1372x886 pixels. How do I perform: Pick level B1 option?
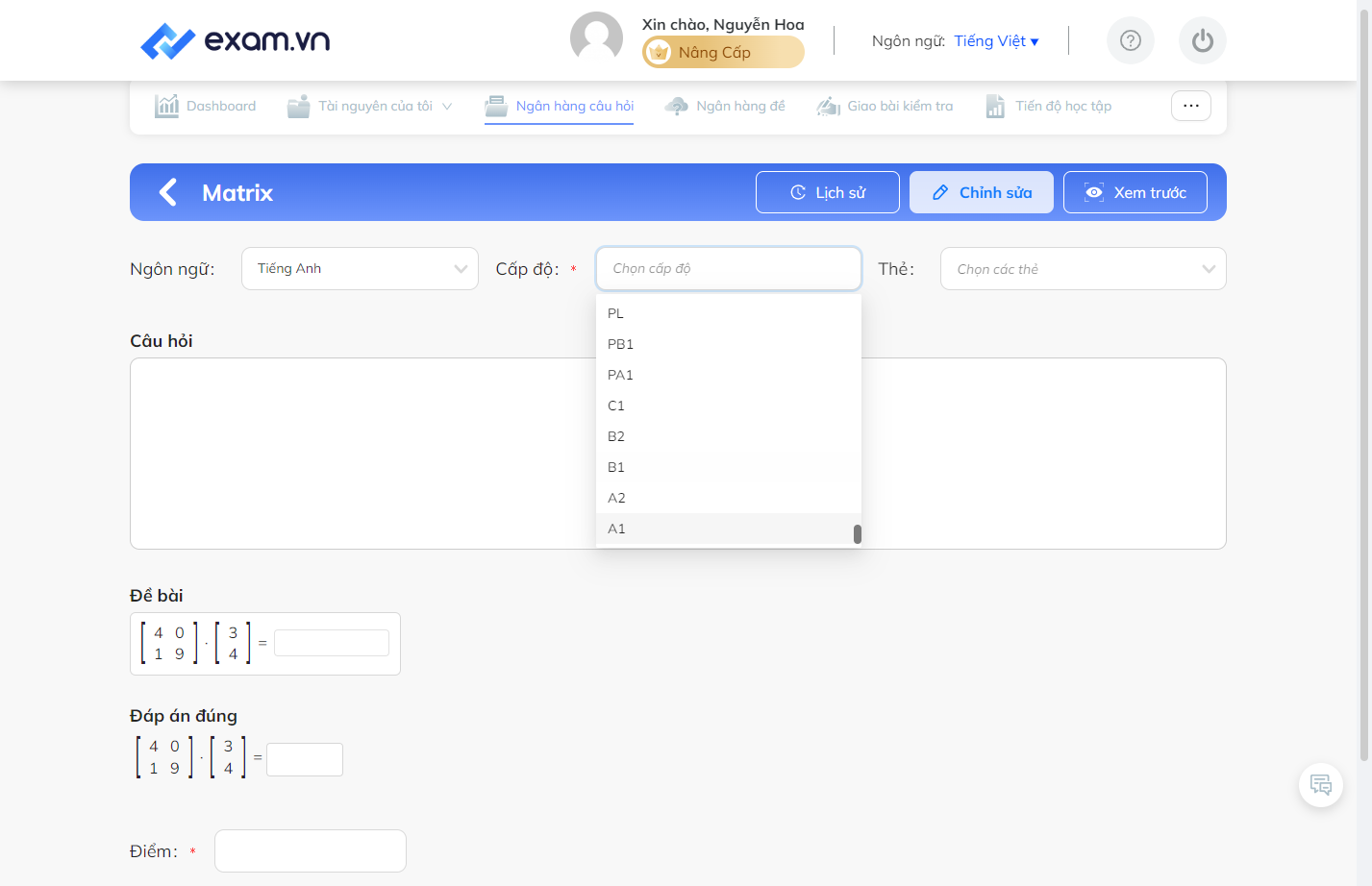tap(729, 467)
